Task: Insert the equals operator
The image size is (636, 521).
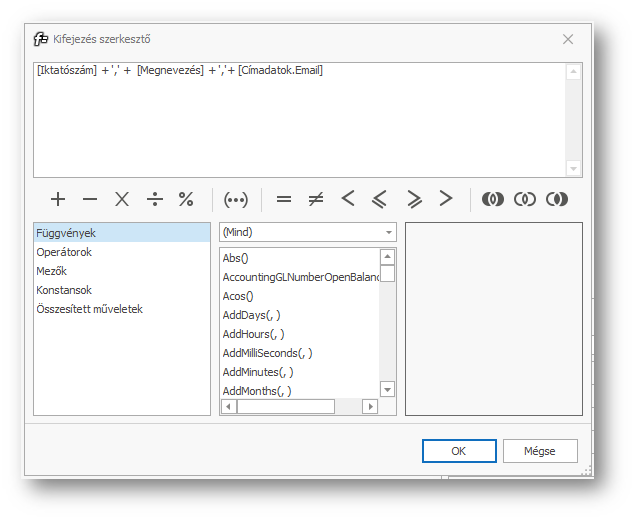Action: tap(284, 199)
